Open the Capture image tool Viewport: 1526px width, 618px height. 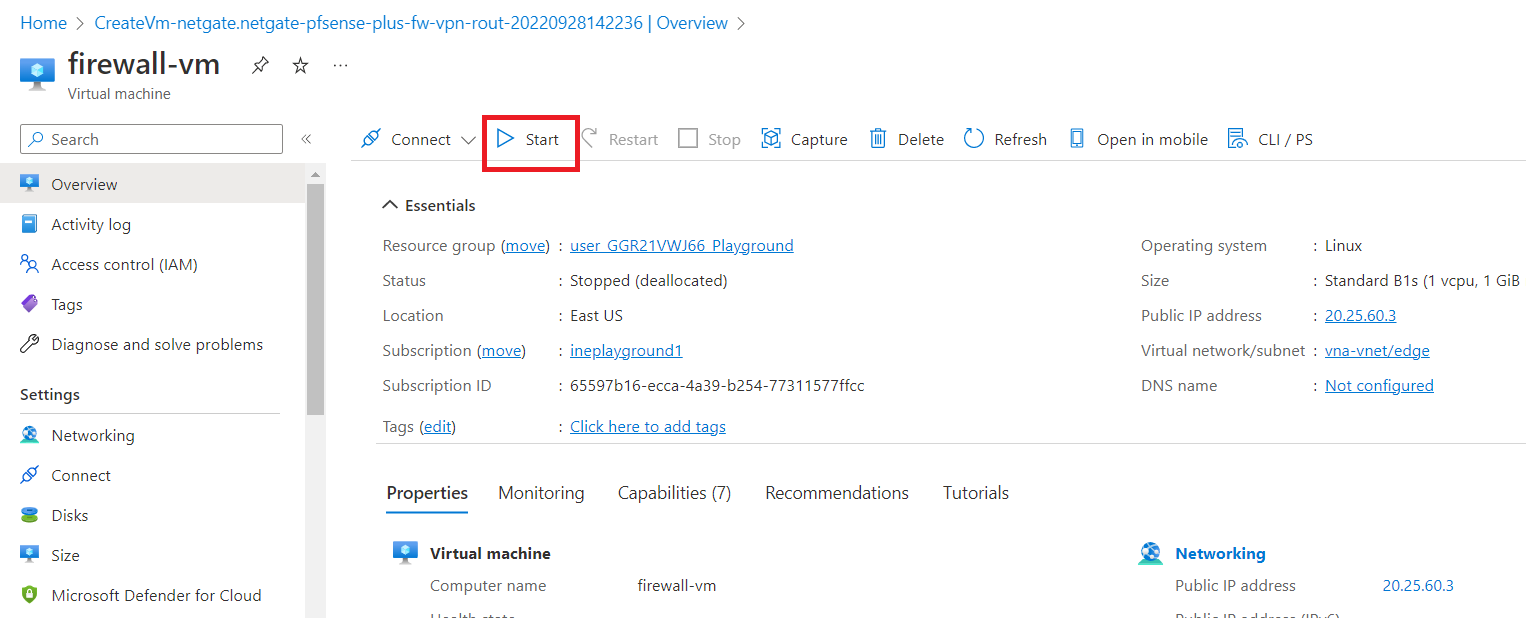(804, 140)
